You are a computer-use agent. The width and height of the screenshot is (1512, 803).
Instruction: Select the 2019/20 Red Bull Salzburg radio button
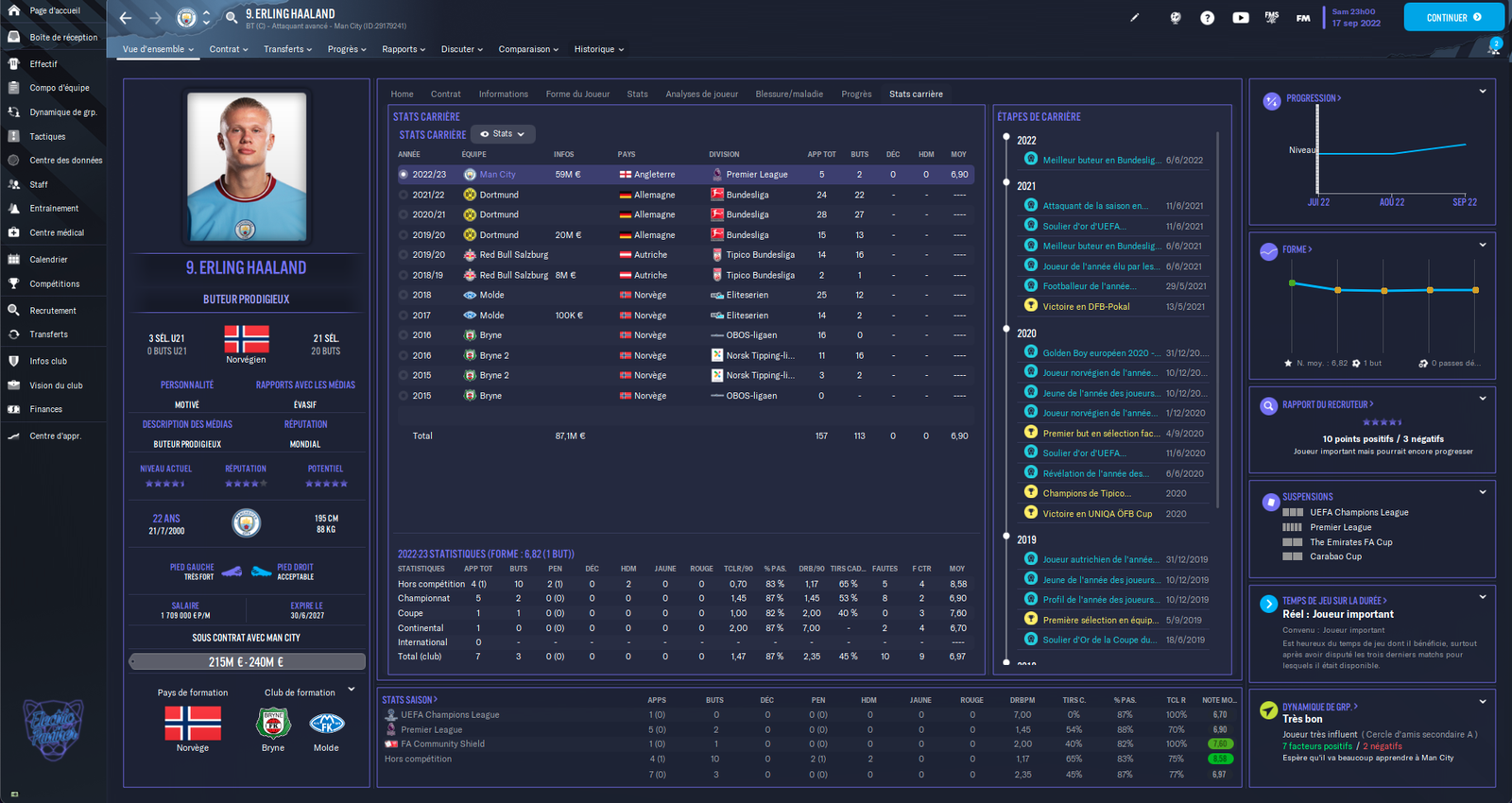404,255
